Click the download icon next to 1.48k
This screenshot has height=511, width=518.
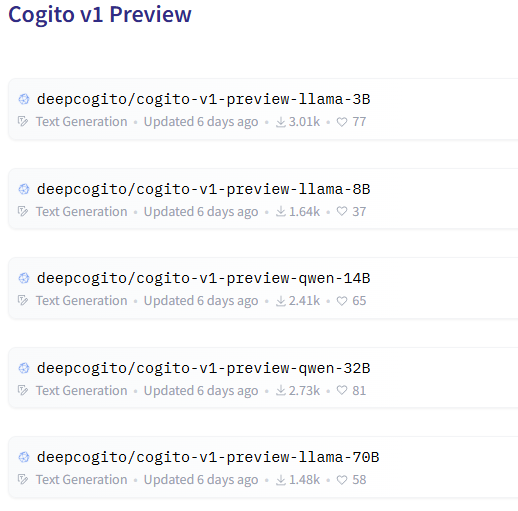[281, 480]
